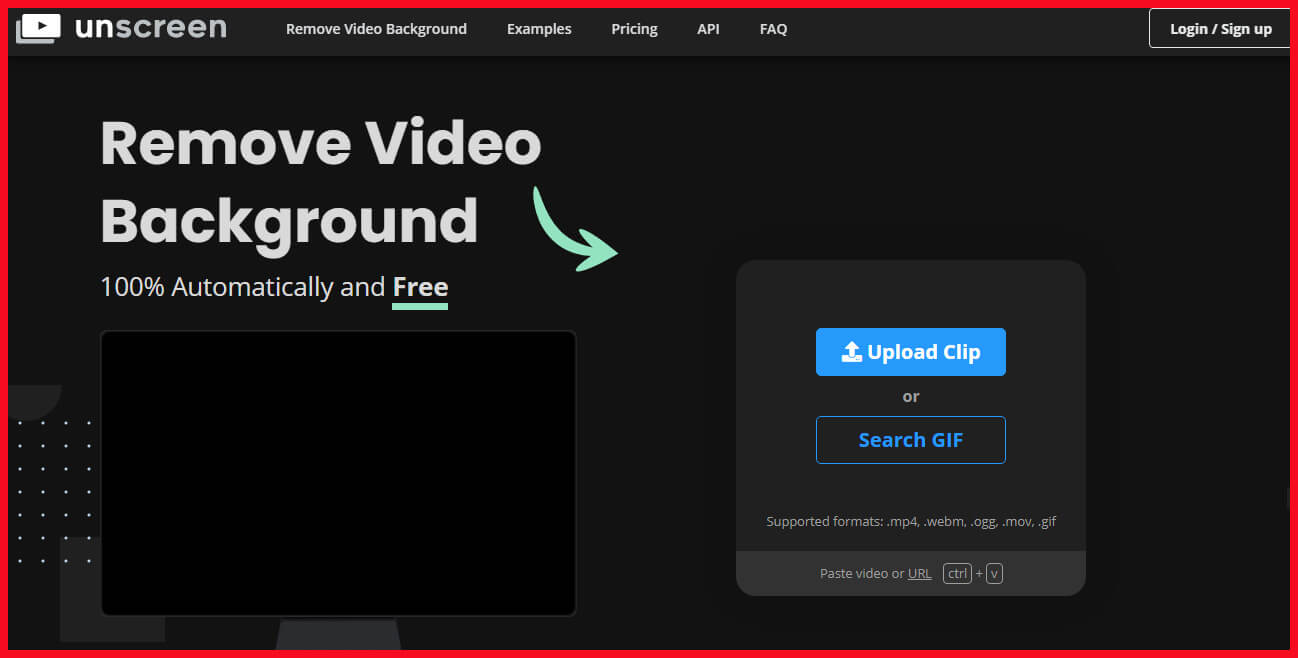This screenshot has width=1298, height=658.
Task: Click the black video preview area
Action: [338, 473]
